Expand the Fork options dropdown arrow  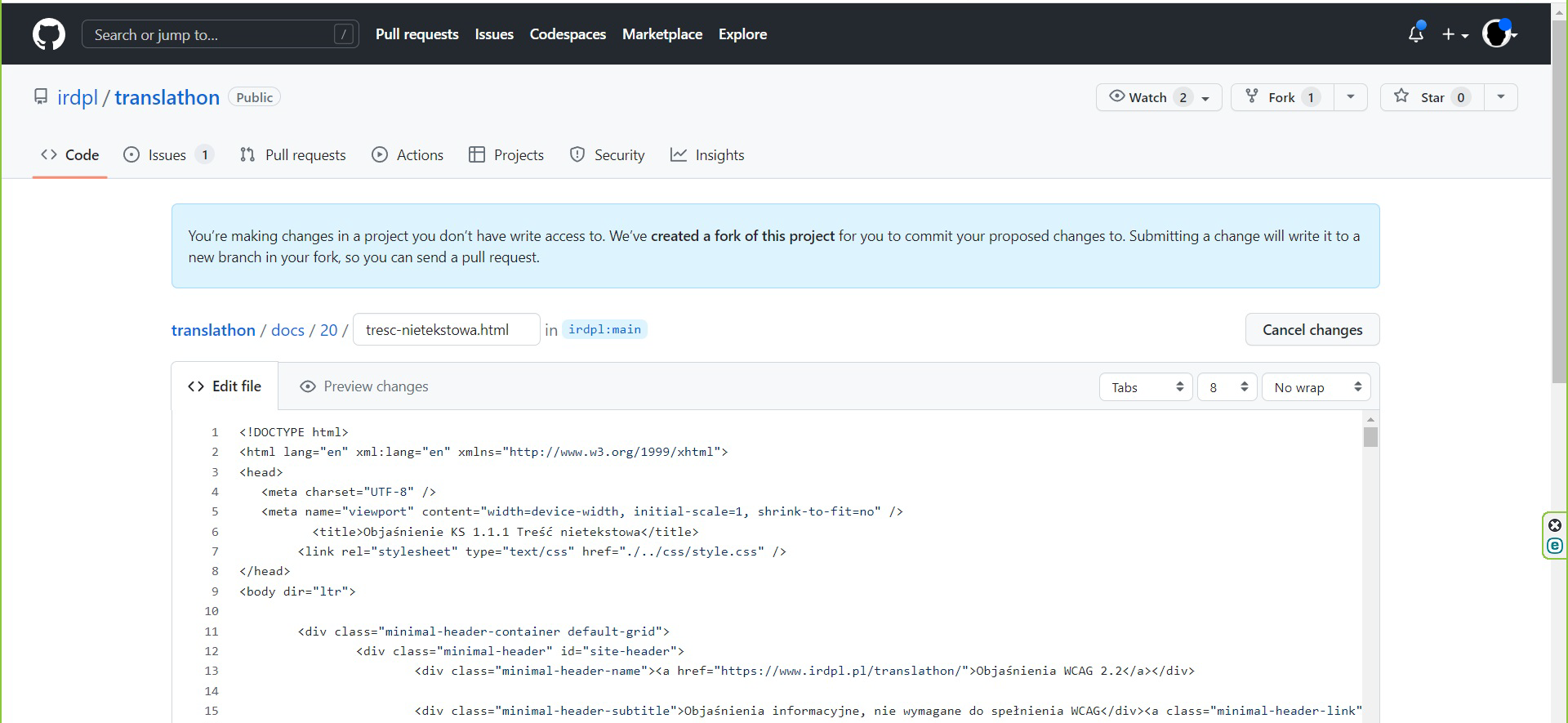[x=1351, y=97]
